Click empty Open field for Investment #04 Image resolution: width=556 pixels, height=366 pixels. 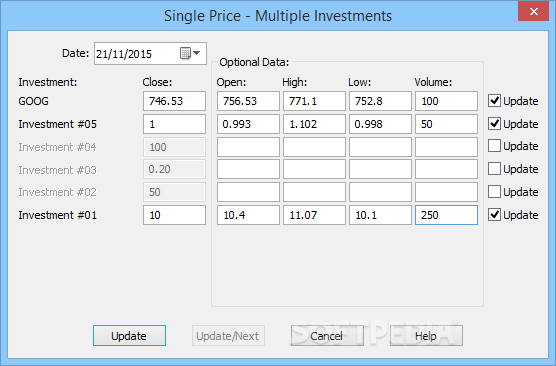pyautogui.click(x=248, y=147)
